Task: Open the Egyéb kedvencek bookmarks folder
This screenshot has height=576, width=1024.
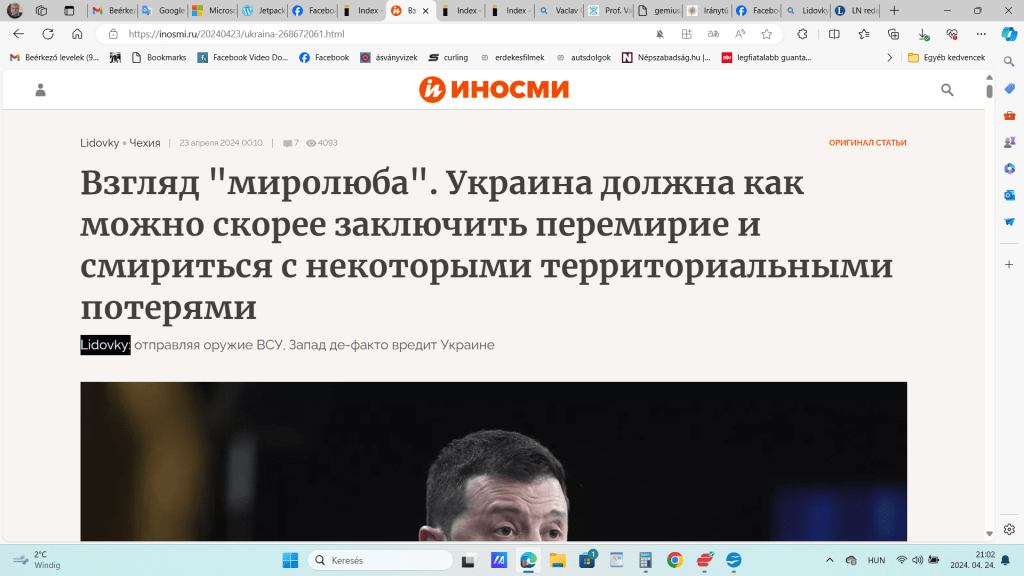Action: pyautogui.click(x=946, y=57)
